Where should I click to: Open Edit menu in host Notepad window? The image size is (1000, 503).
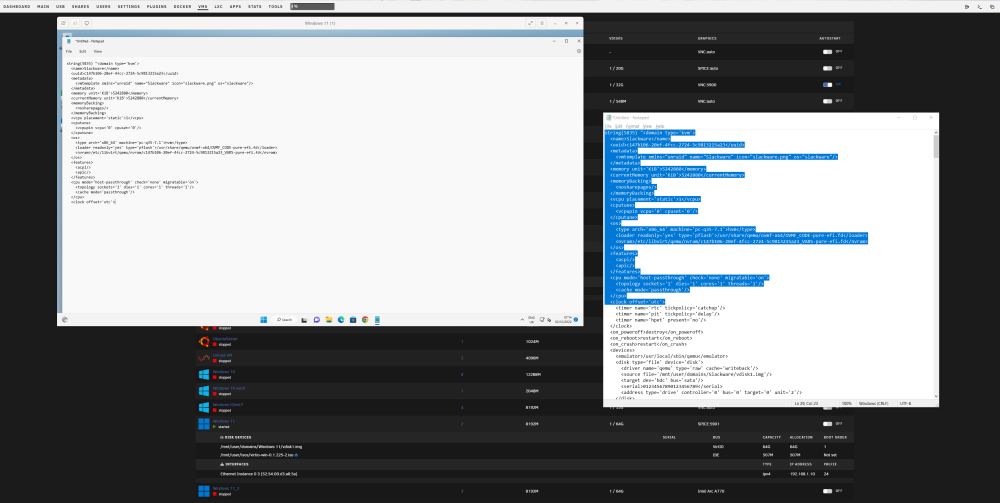[619, 126]
